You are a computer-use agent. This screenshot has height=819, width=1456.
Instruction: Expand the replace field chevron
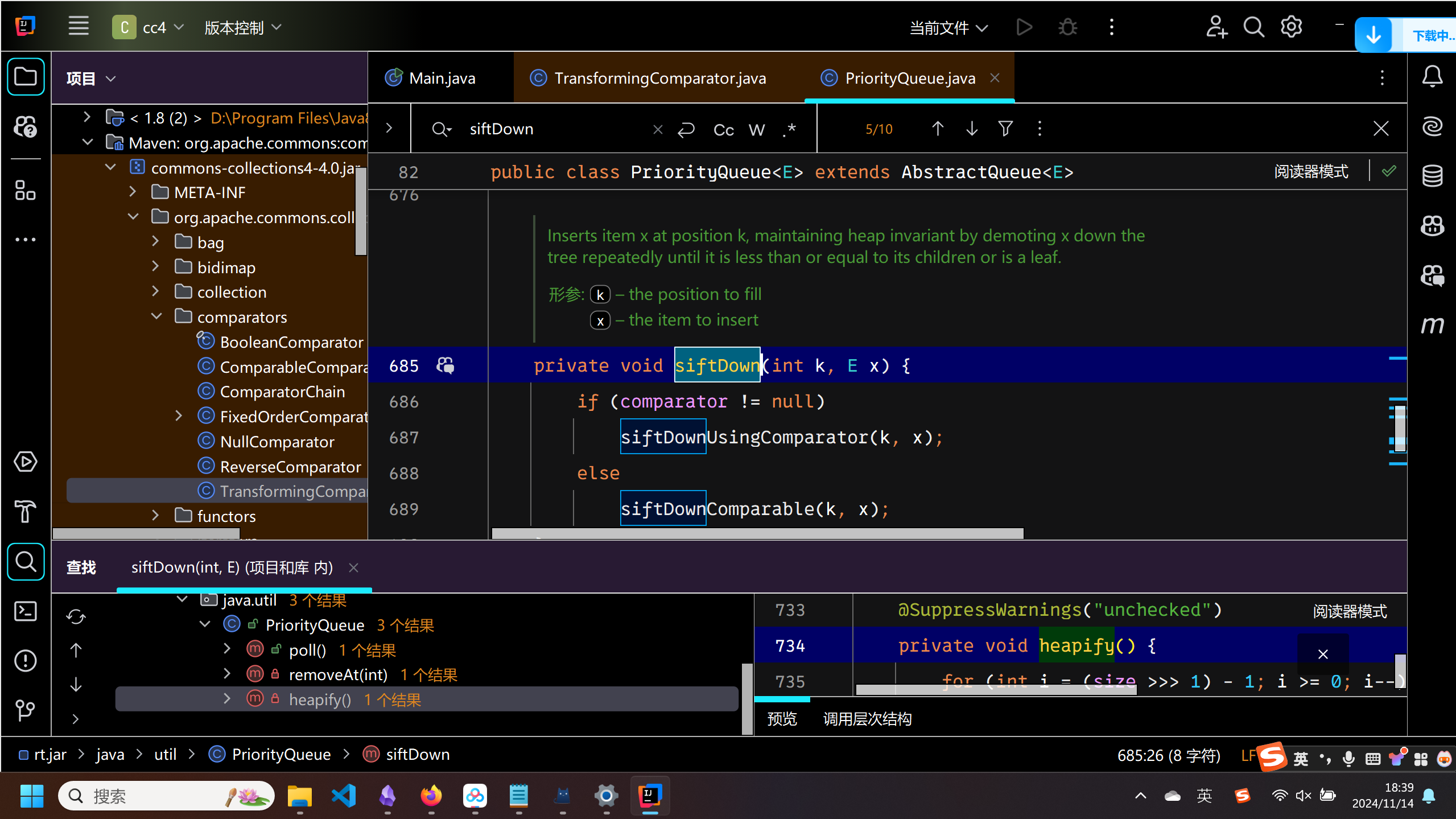click(389, 128)
